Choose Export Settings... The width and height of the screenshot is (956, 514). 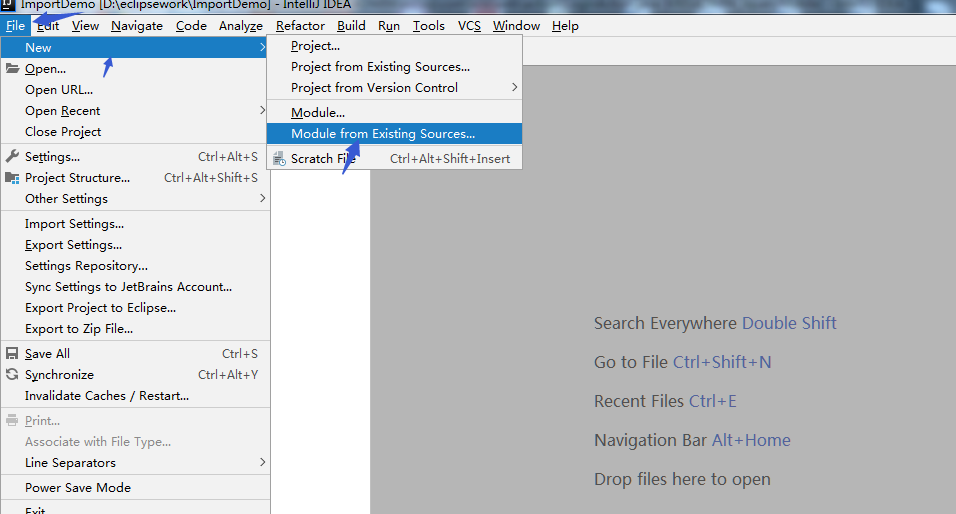click(x=135, y=245)
